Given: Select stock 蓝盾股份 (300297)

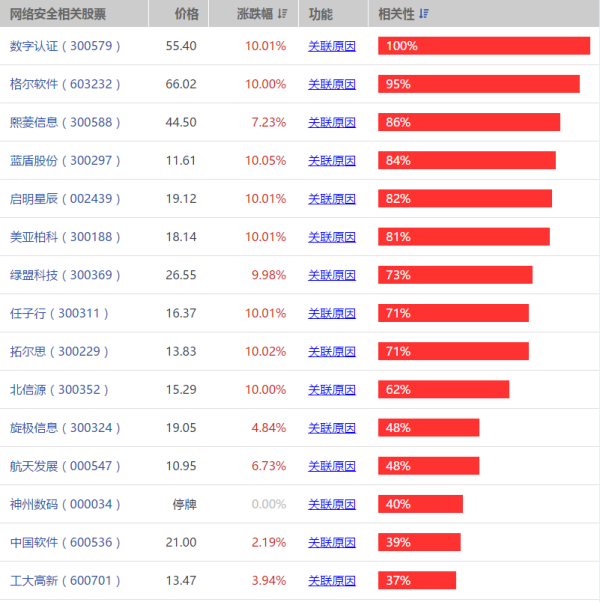Looking at the screenshot, I should [x=65, y=160].
